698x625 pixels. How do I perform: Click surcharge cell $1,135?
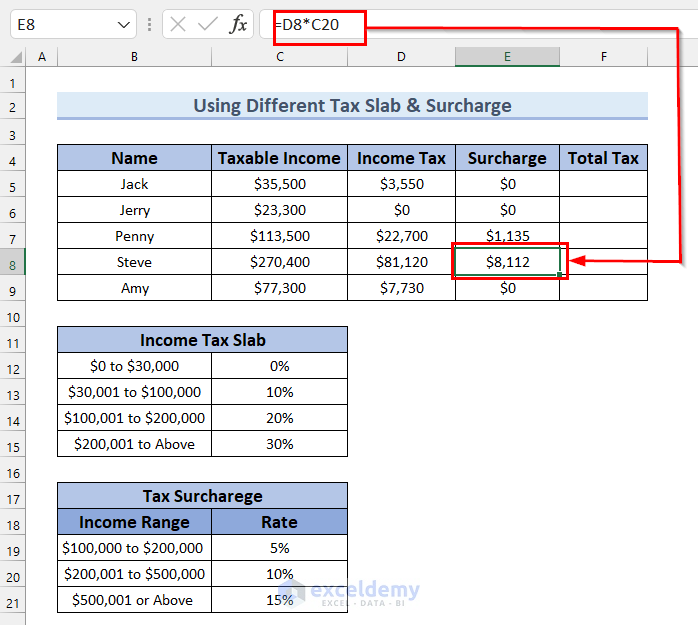click(x=507, y=235)
